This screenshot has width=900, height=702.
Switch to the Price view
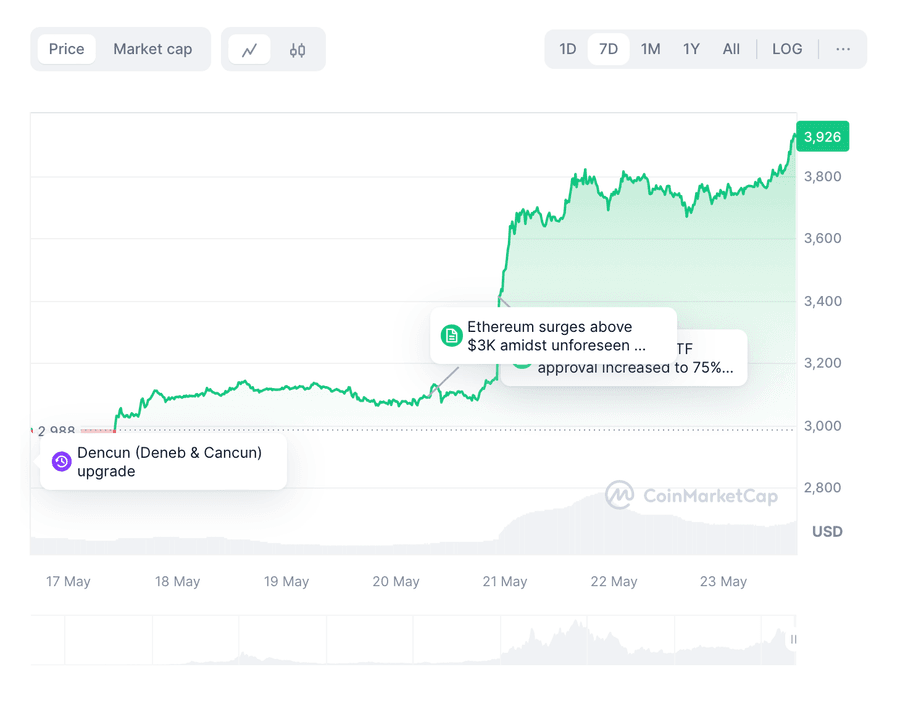67,49
